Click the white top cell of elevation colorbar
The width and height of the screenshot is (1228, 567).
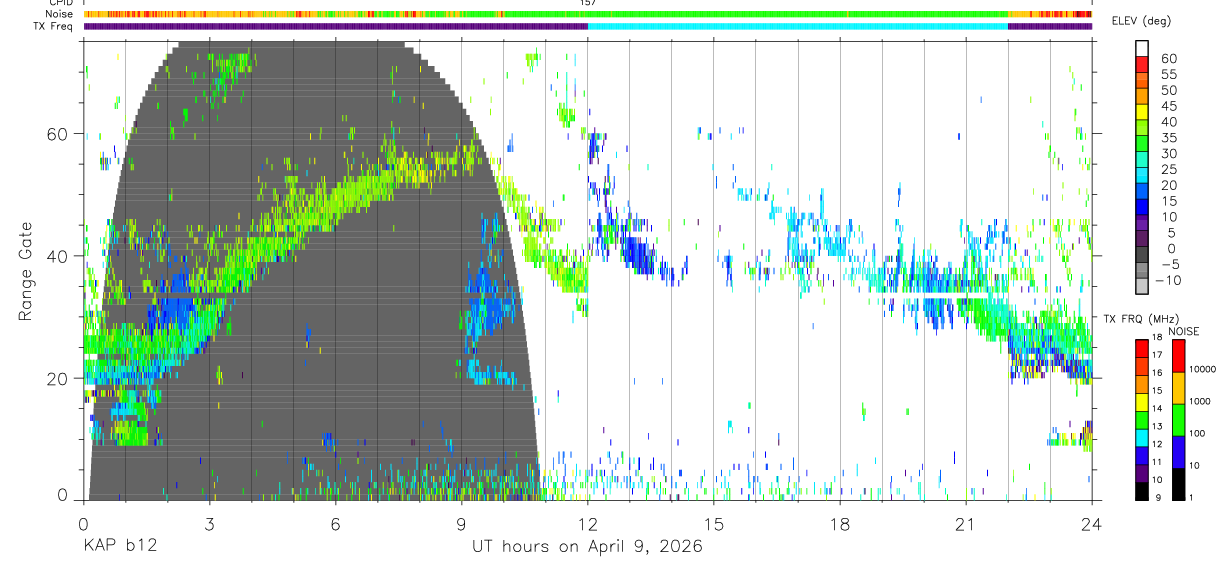[x=1142, y=46]
